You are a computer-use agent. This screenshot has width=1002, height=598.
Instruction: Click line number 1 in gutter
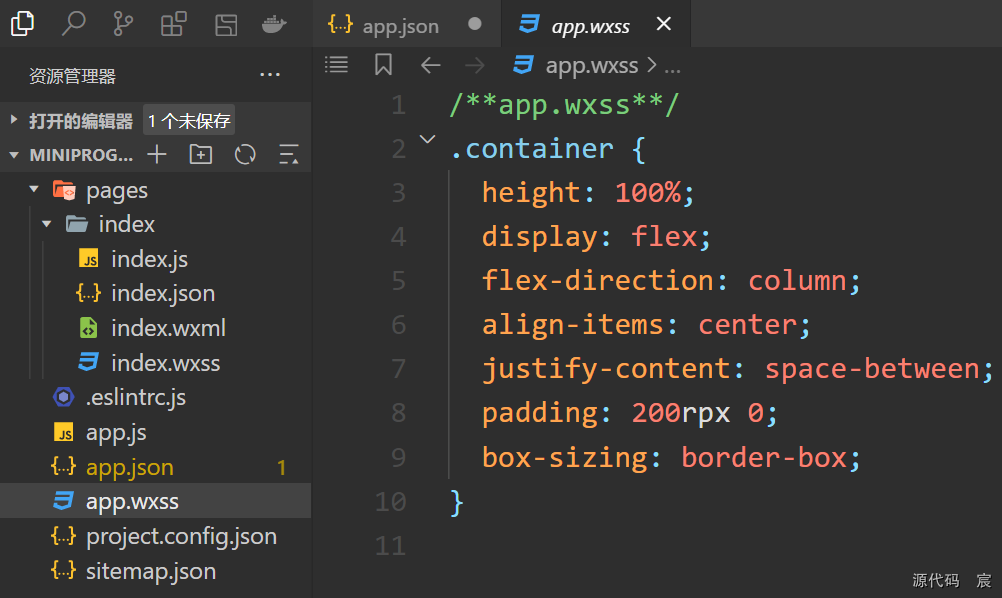pyautogui.click(x=399, y=105)
